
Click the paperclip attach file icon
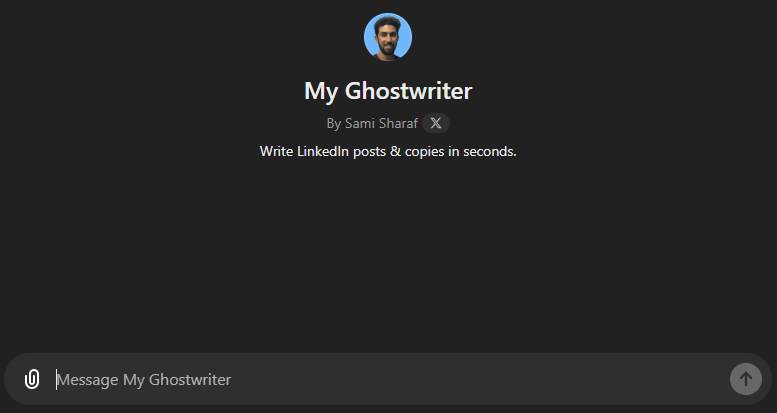(32, 379)
